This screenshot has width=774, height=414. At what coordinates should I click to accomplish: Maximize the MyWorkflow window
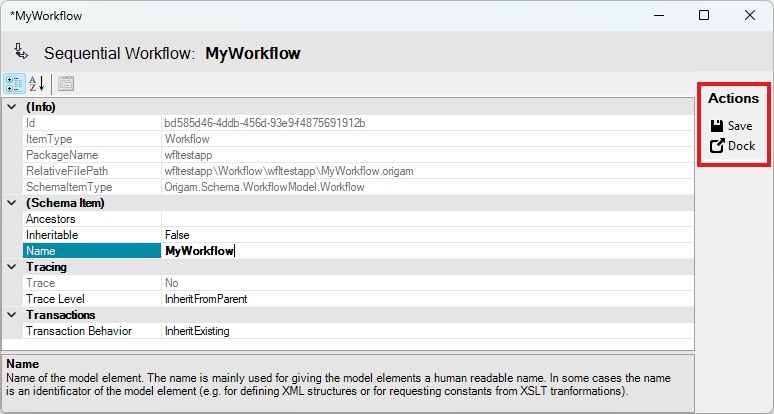[x=703, y=16]
